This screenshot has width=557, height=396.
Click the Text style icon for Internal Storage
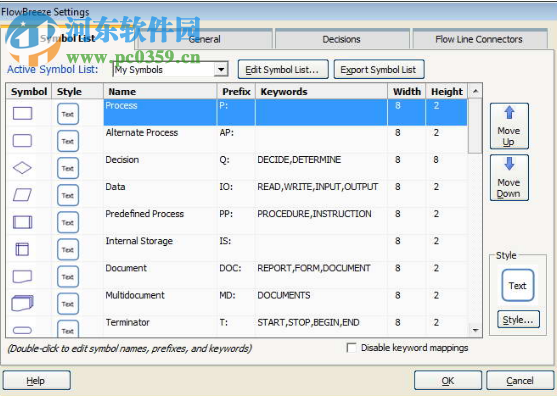68,250
